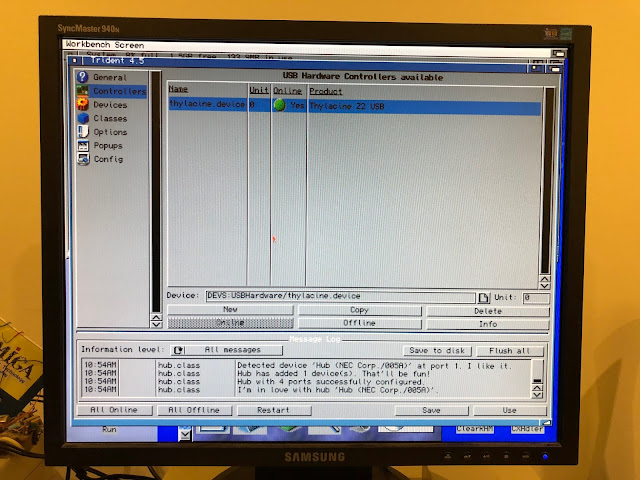This screenshot has height=480, width=640.
Task: Click the sidebar list scrollbar
Action: tap(156, 192)
